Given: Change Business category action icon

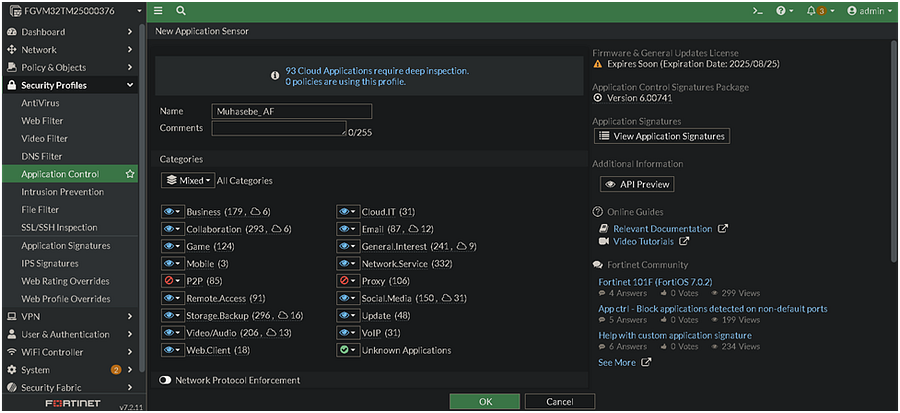Looking at the screenshot, I should (172, 212).
